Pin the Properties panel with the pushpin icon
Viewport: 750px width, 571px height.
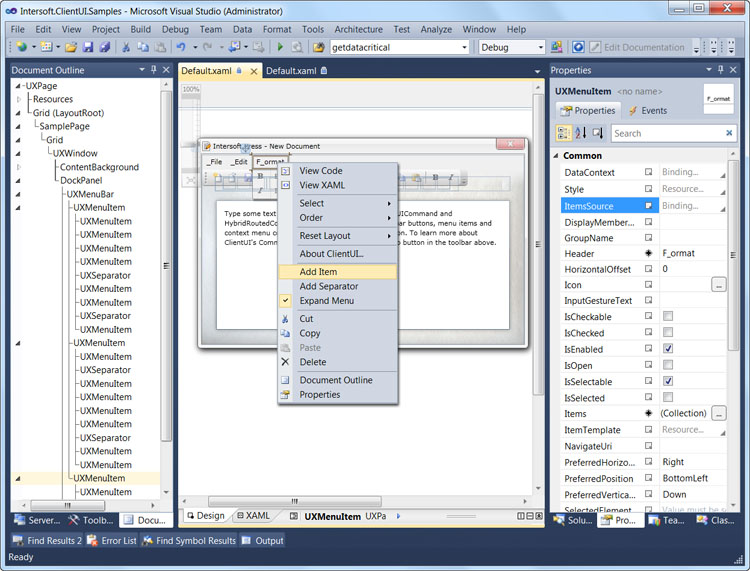pyautogui.click(x=721, y=70)
